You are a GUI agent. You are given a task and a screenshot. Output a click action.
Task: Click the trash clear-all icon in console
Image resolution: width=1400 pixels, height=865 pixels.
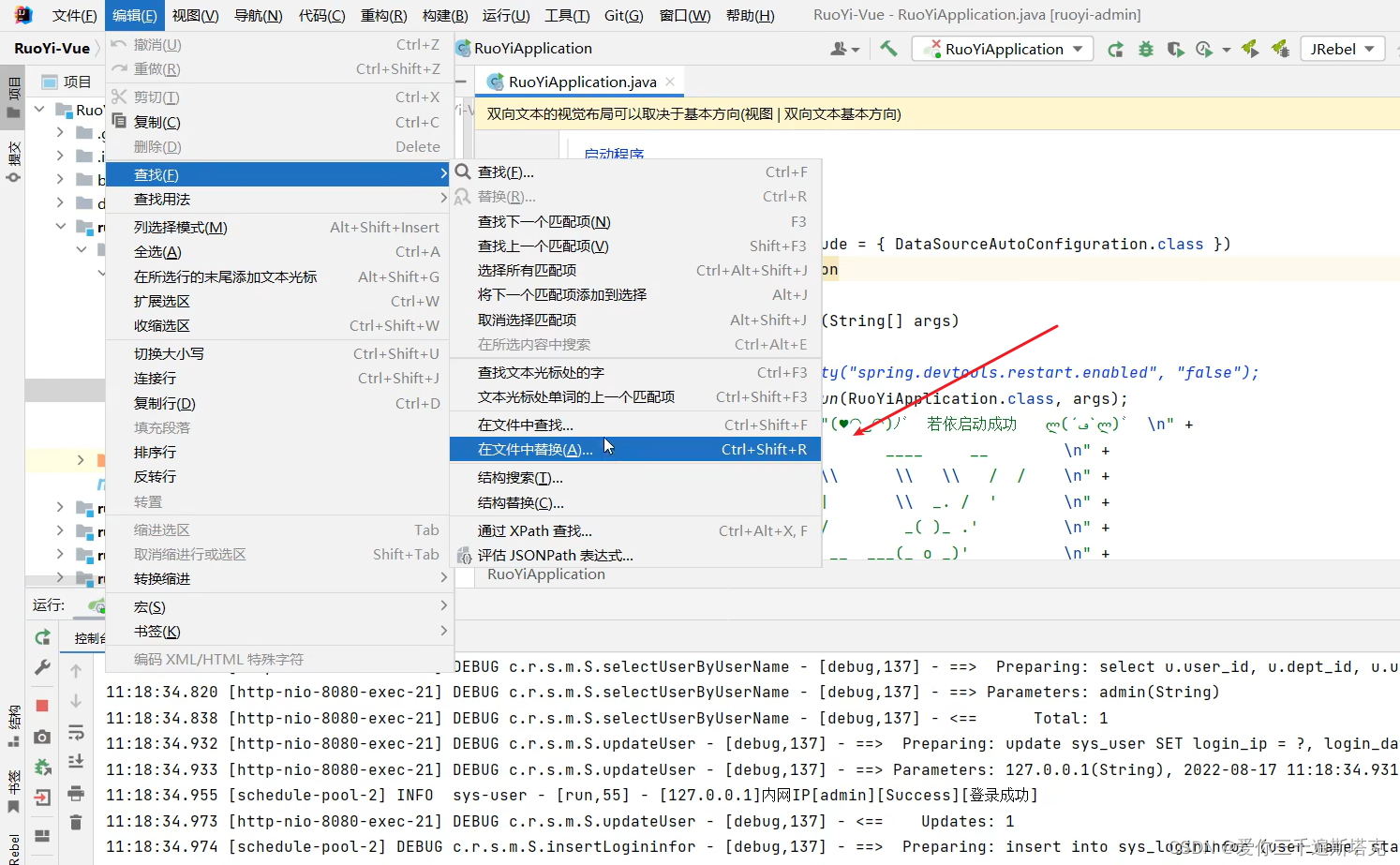pyautogui.click(x=76, y=823)
